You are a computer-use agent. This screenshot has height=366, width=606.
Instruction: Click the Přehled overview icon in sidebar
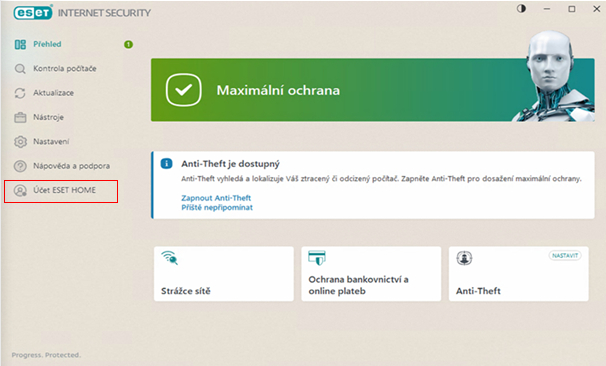click(20, 44)
